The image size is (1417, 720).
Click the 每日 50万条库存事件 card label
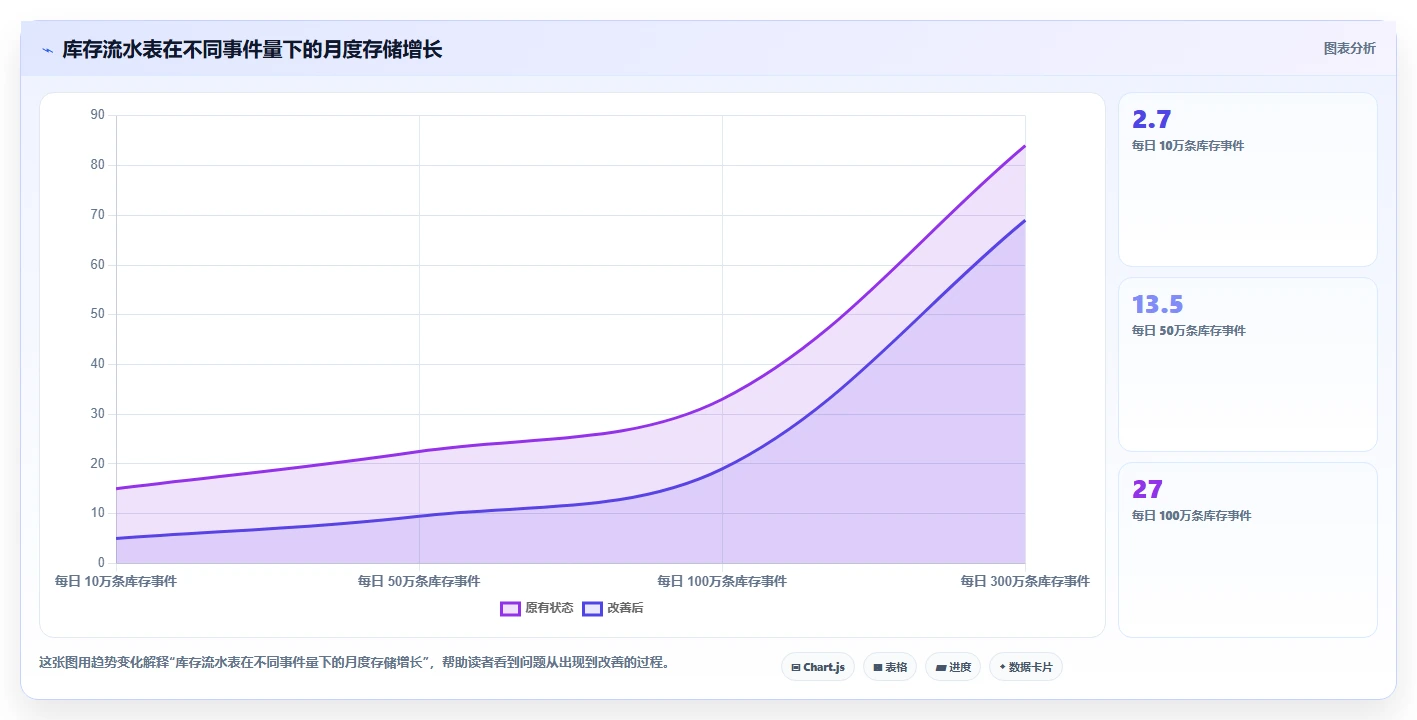pos(1188,330)
